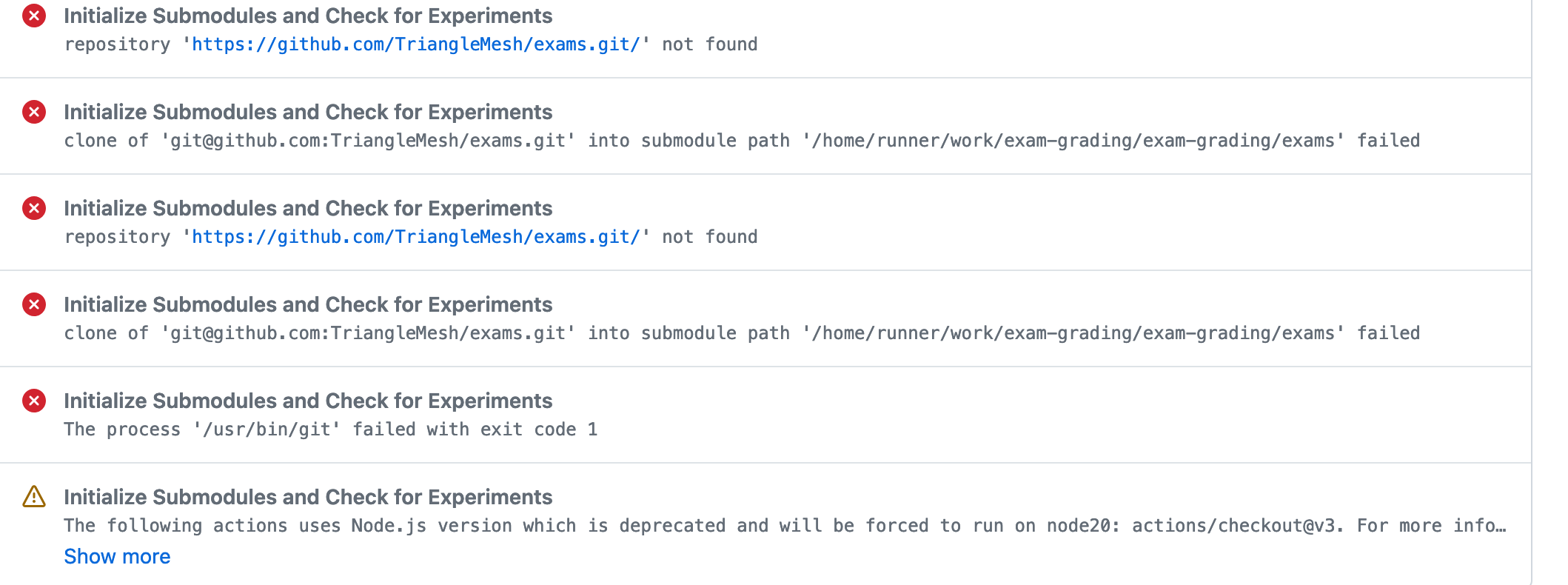1568x585 pixels.
Task: Open the warning annotation's Initialize Submodules title
Action: pos(308,497)
